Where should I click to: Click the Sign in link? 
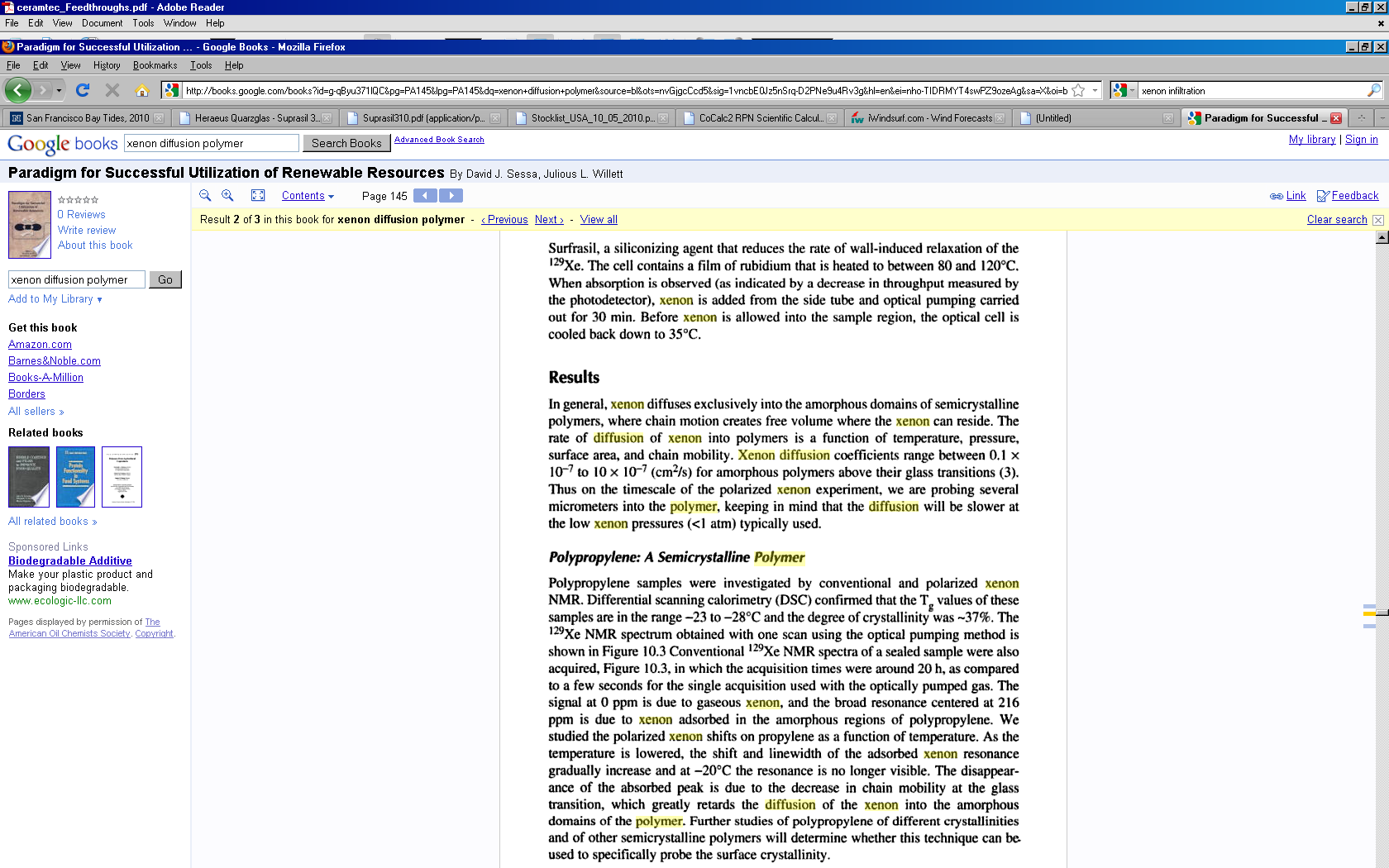pos(1362,140)
